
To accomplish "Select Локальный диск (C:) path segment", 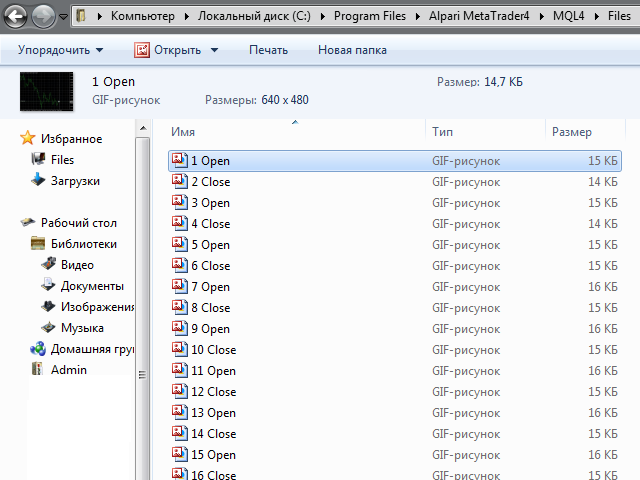I will [254, 16].
